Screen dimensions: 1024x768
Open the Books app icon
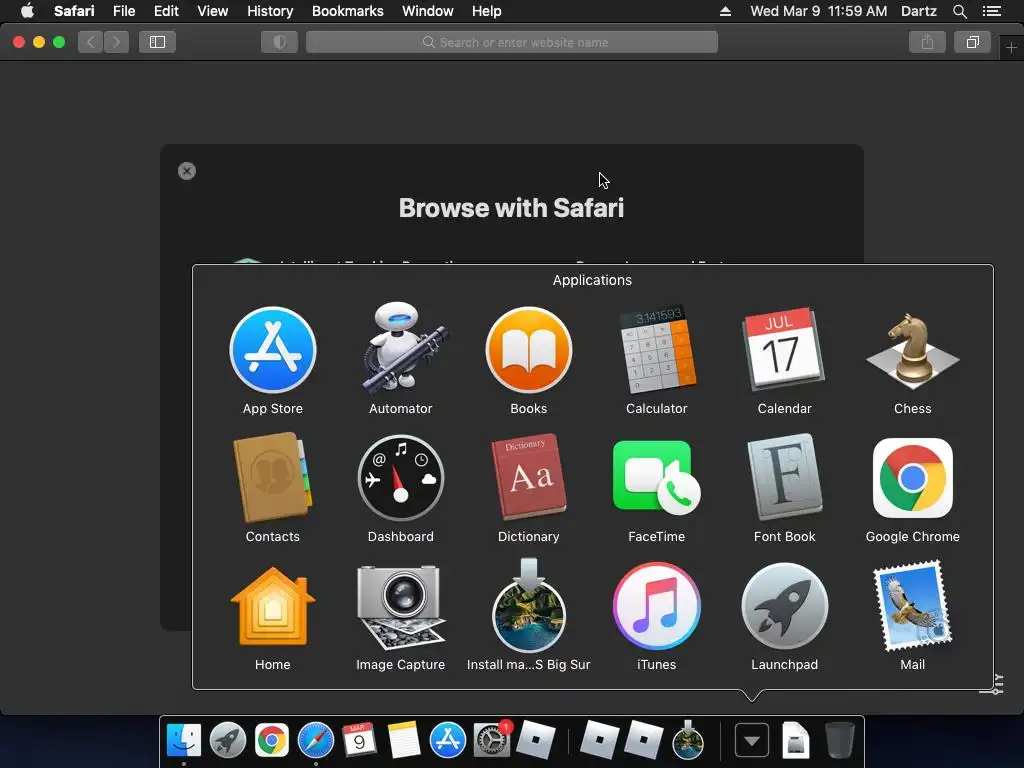(529, 350)
